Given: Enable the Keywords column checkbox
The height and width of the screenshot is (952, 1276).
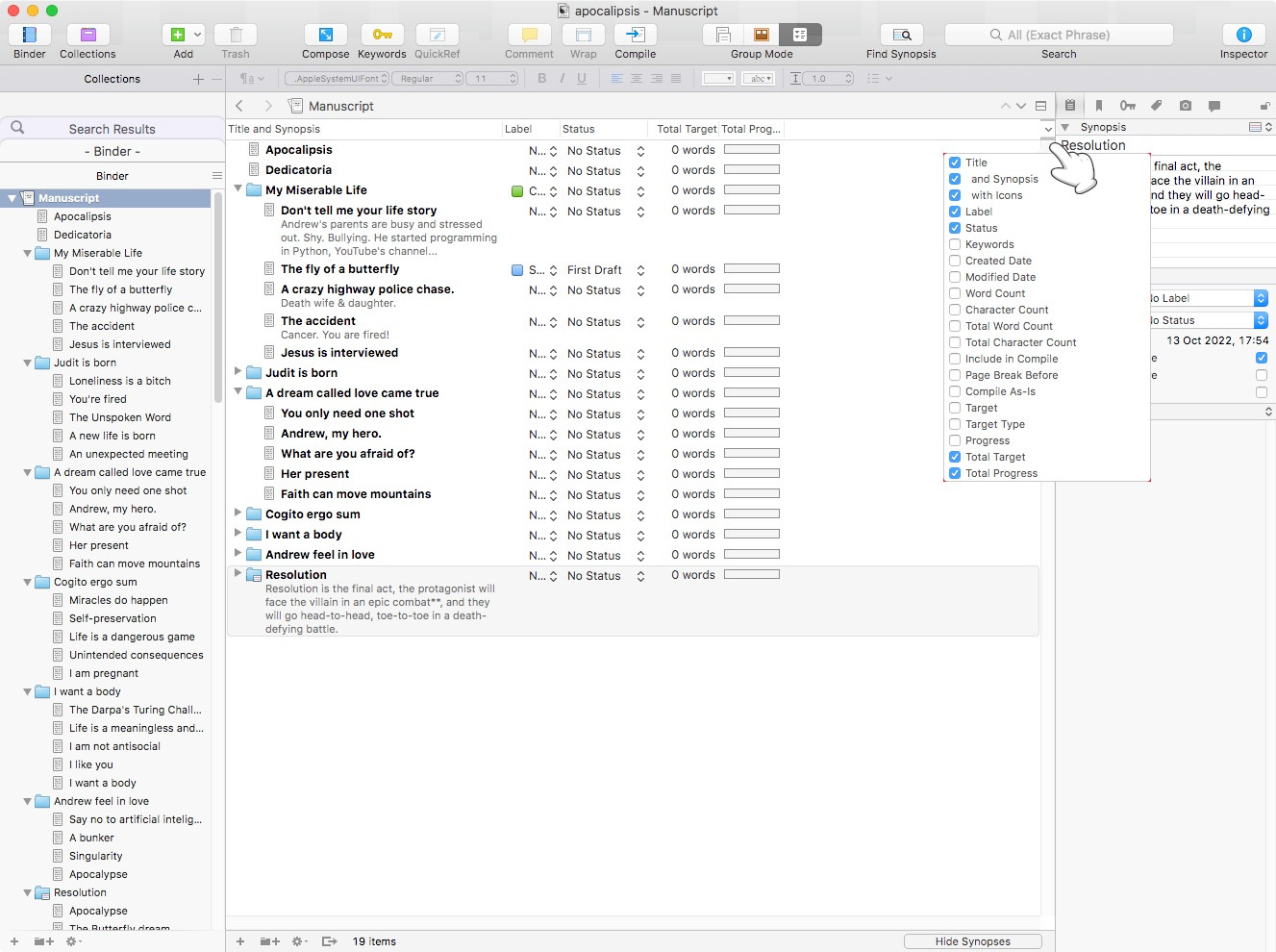Looking at the screenshot, I should coord(955,244).
